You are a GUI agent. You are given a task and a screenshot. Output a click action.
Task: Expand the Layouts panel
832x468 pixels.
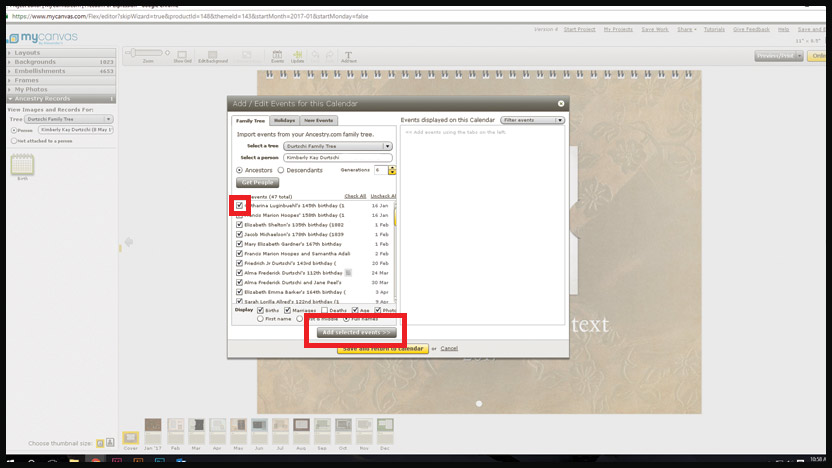(x=61, y=53)
